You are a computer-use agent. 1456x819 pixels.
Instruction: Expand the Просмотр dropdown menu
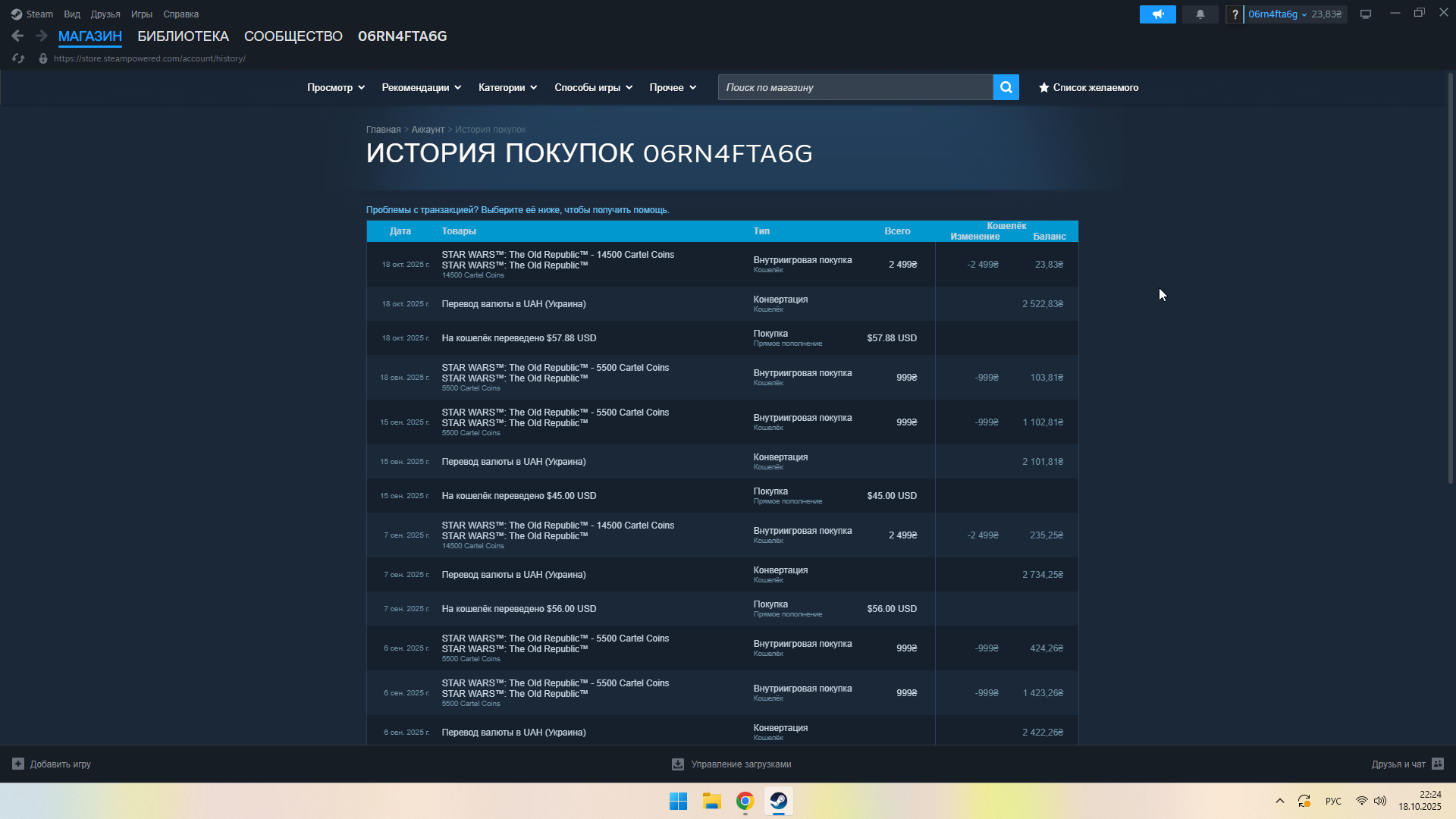point(335,88)
